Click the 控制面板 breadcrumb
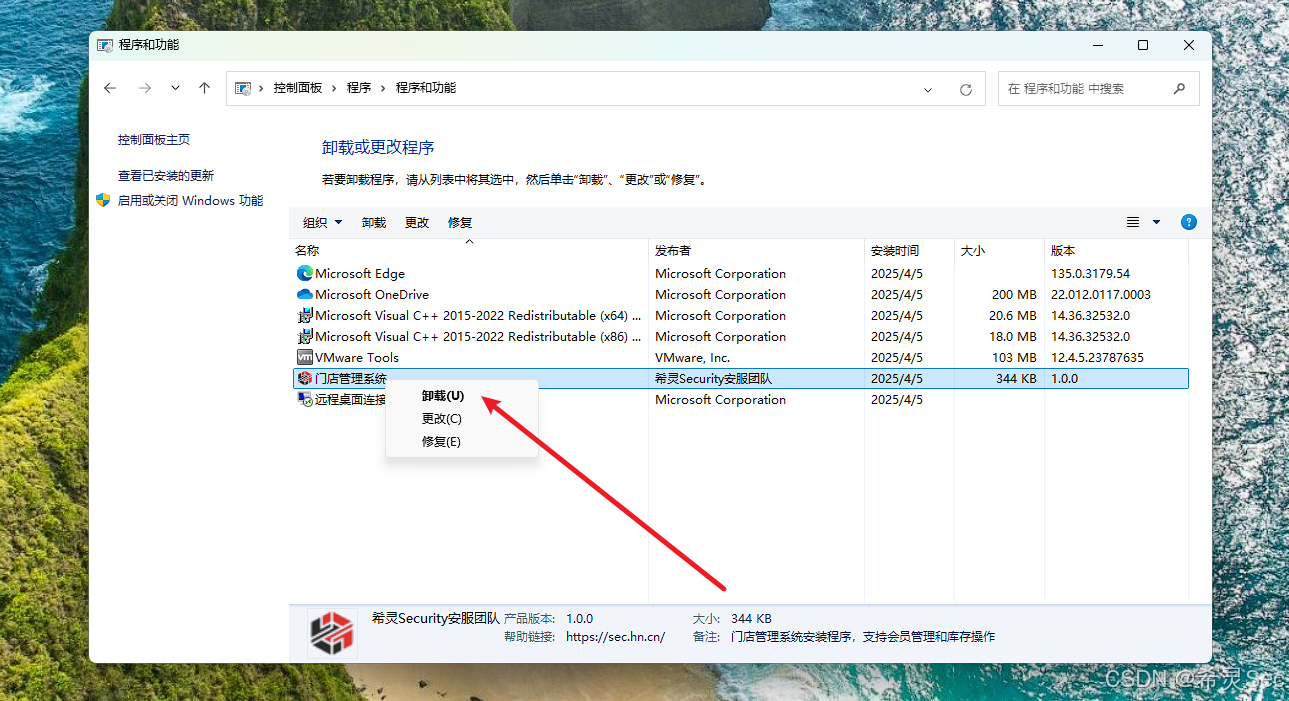Screen dimensions: 1289x701 point(298,88)
